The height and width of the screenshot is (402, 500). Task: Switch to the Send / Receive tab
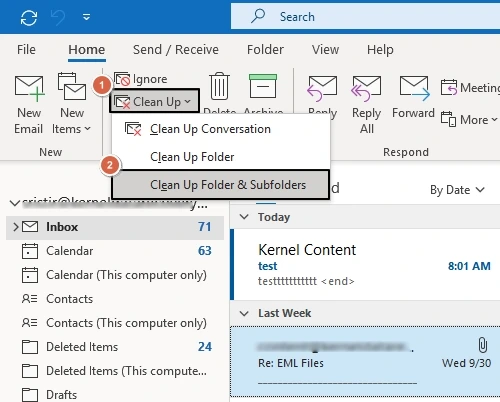pos(176,50)
